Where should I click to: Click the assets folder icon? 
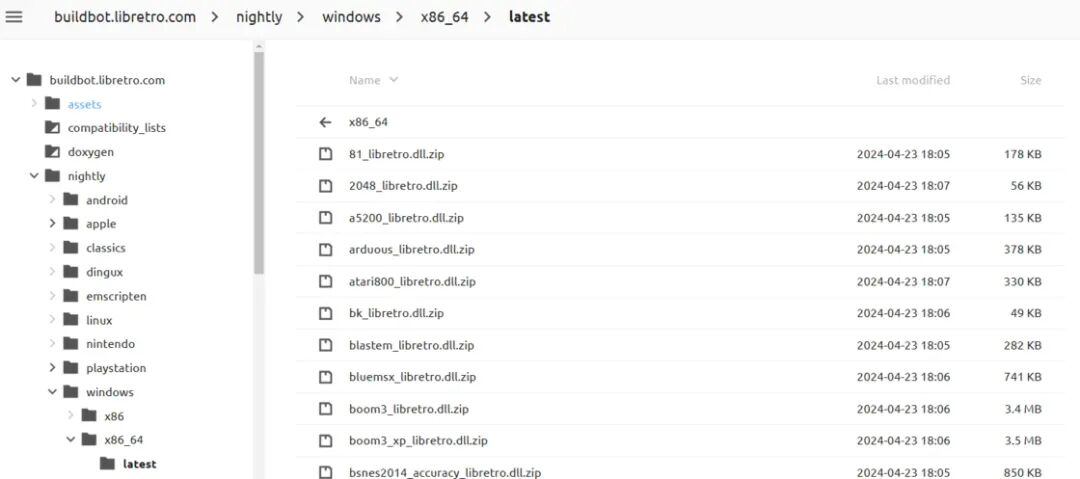(52, 104)
